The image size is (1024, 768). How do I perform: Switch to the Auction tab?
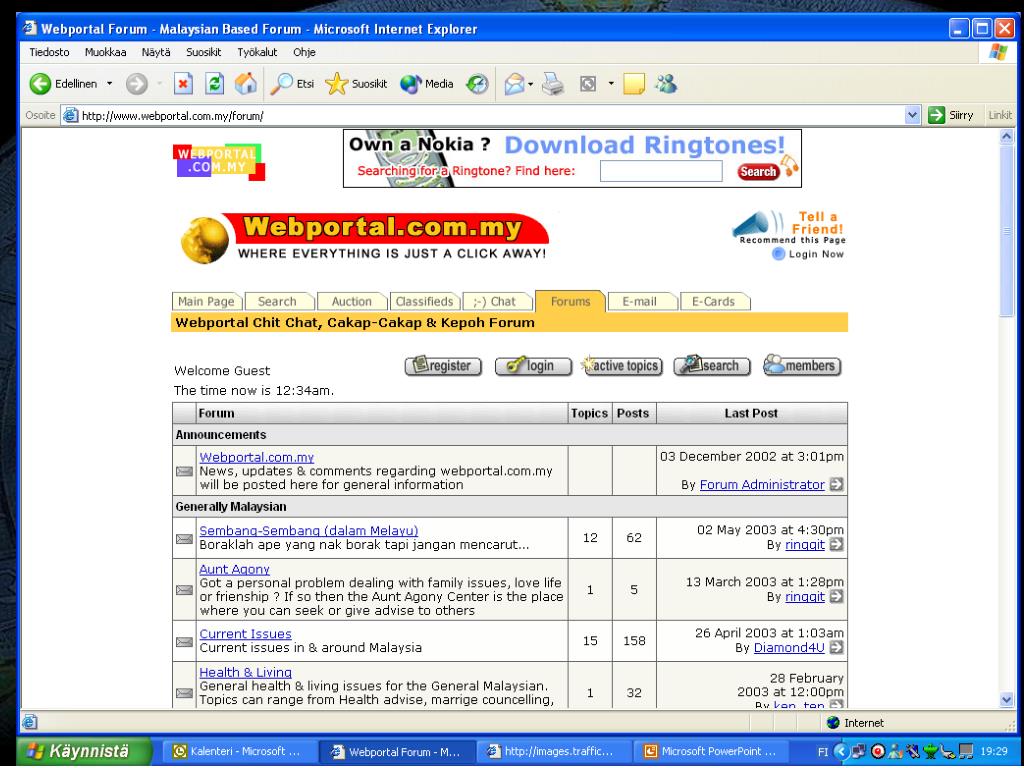pos(351,302)
